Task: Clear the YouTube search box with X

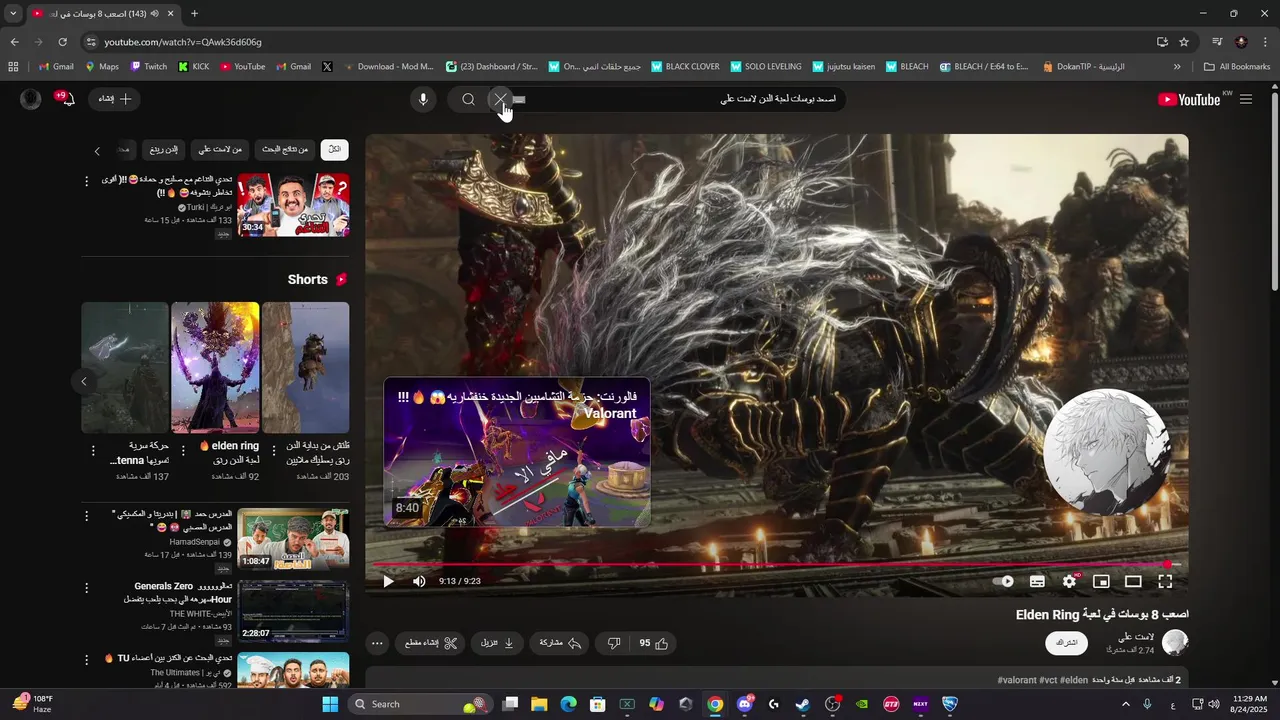Action: 500,99
